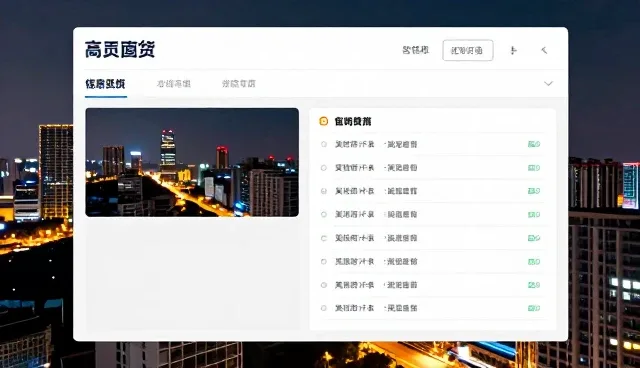Image resolution: width=640 pixels, height=368 pixels.
Task: Switch to the third gray tab
Action: click(239, 84)
